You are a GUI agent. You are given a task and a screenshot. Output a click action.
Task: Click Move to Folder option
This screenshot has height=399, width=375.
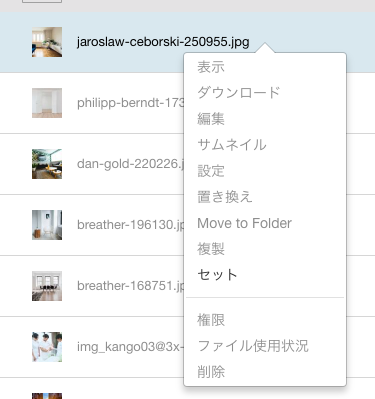(244, 223)
